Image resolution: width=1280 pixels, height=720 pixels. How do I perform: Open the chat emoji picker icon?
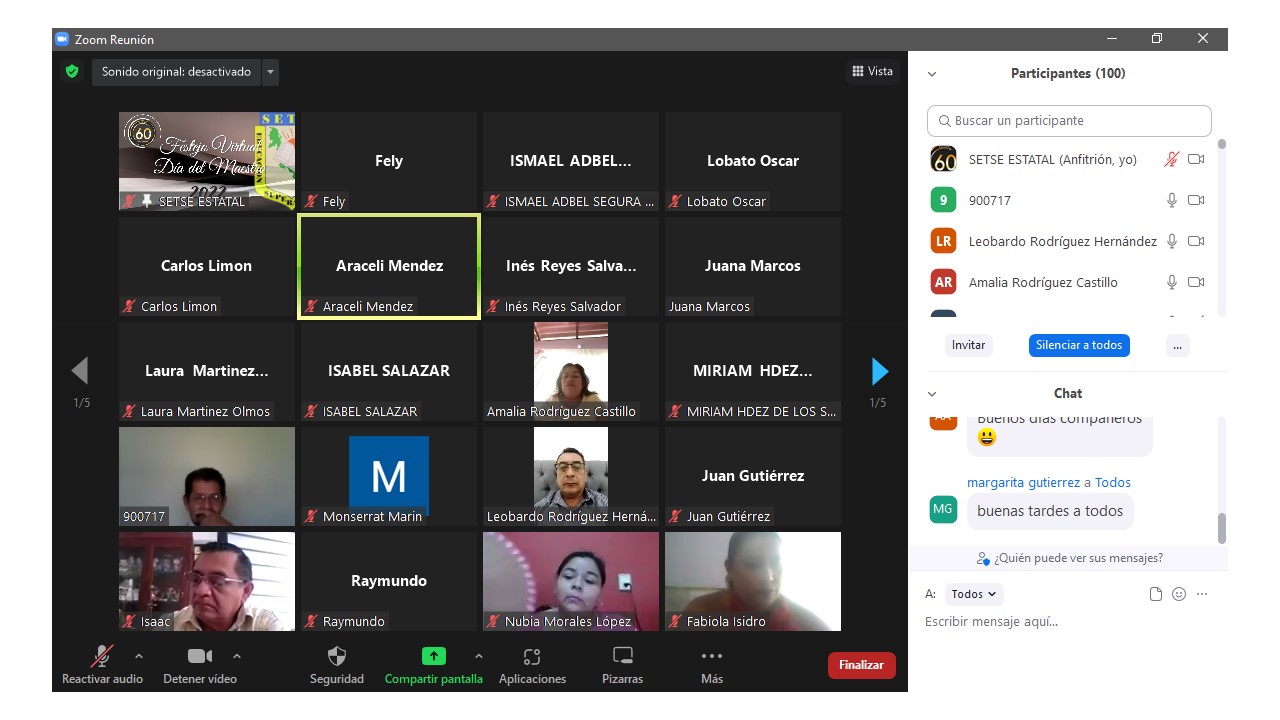click(1179, 594)
